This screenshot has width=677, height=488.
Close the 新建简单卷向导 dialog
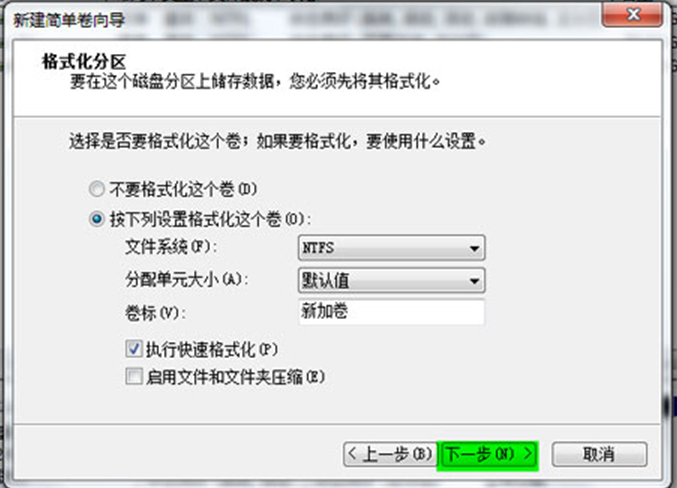tap(632, 15)
